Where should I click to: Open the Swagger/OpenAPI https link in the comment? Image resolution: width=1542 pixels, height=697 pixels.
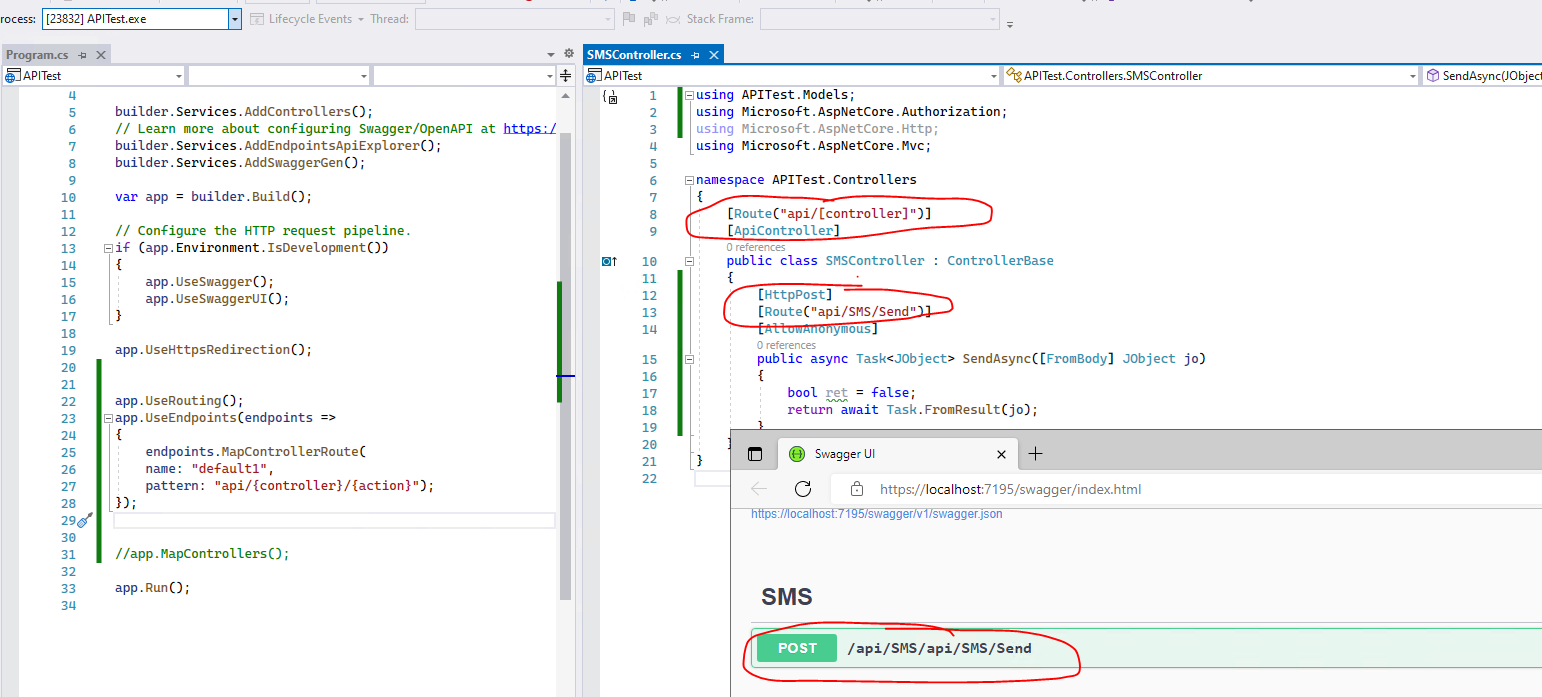point(529,129)
